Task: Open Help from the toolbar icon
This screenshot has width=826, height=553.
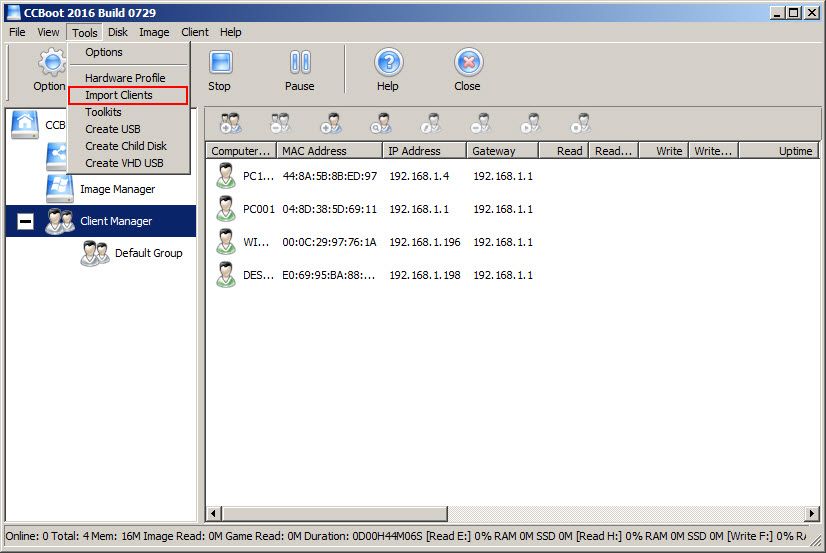Action: click(389, 62)
